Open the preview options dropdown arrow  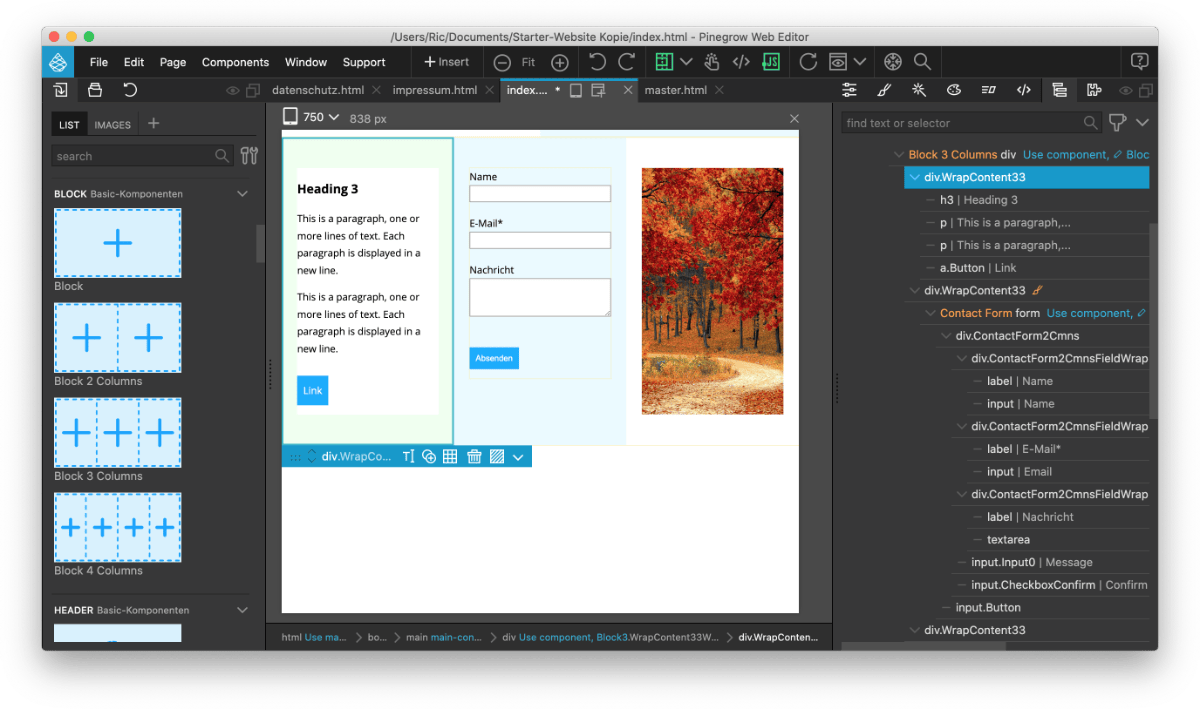click(860, 62)
